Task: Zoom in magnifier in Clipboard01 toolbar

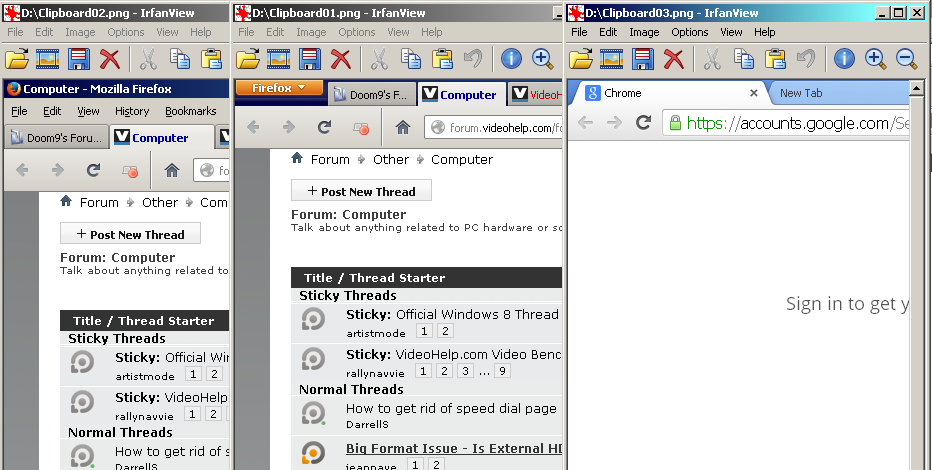Action: [542, 59]
